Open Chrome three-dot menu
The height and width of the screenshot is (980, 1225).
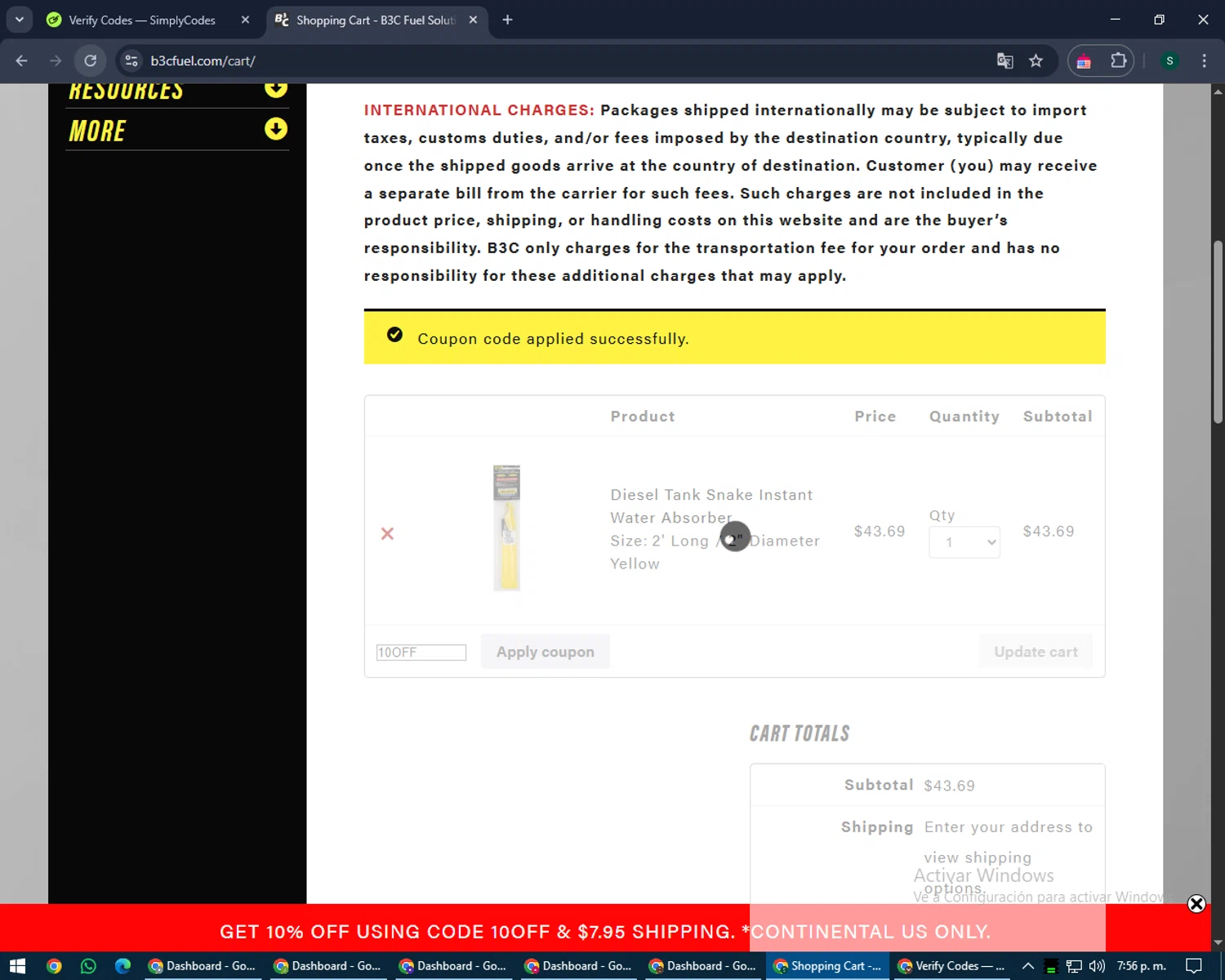[x=1204, y=60]
